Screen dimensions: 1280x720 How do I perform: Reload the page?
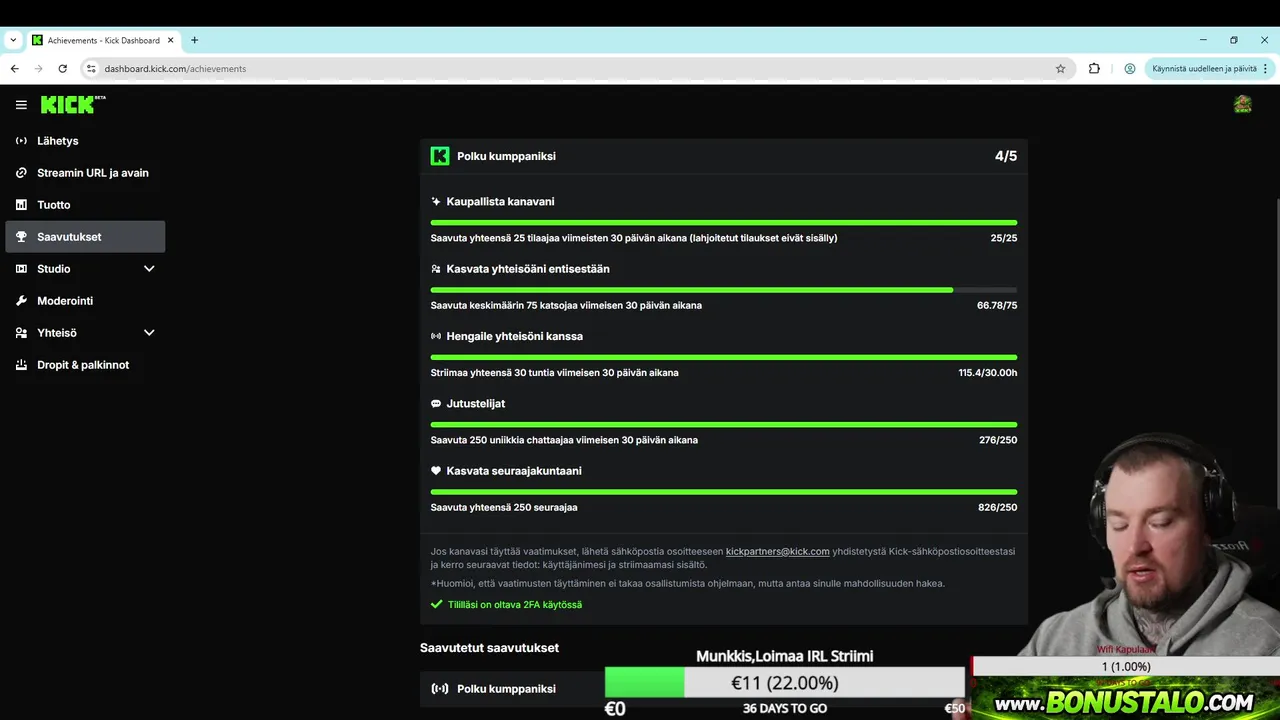62,69
